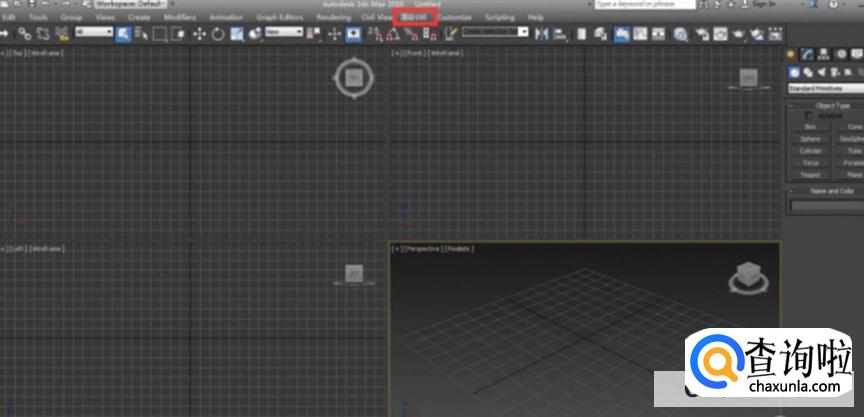The height and width of the screenshot is (417, 864).
Task: Click the Mirror tool icon
Action: click(542, 34)
